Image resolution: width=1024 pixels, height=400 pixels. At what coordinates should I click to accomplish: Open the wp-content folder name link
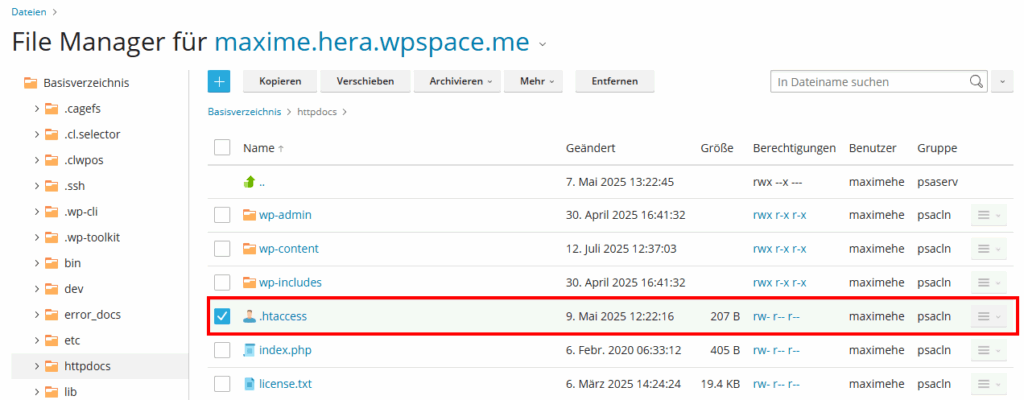pyautogui.click(x=289, y=248)
